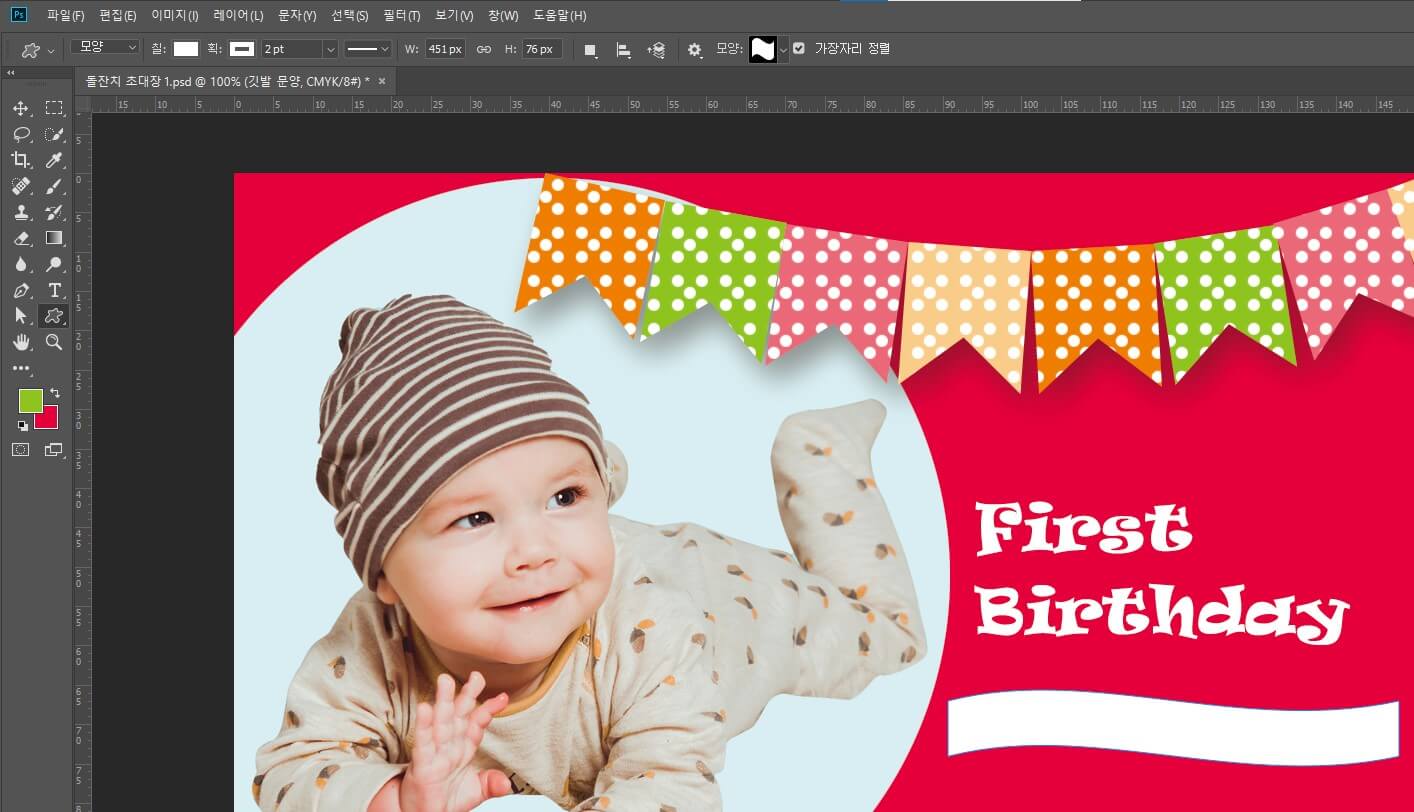Select the Dodge tool

[x=54, y=264]
